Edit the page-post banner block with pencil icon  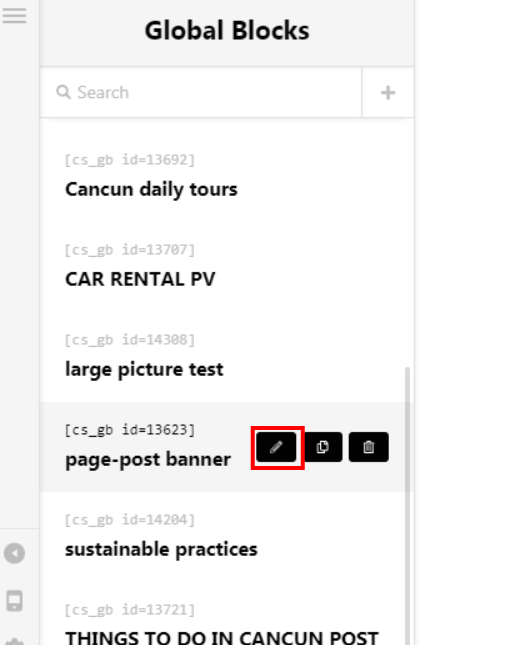click(x=276, y=447)
